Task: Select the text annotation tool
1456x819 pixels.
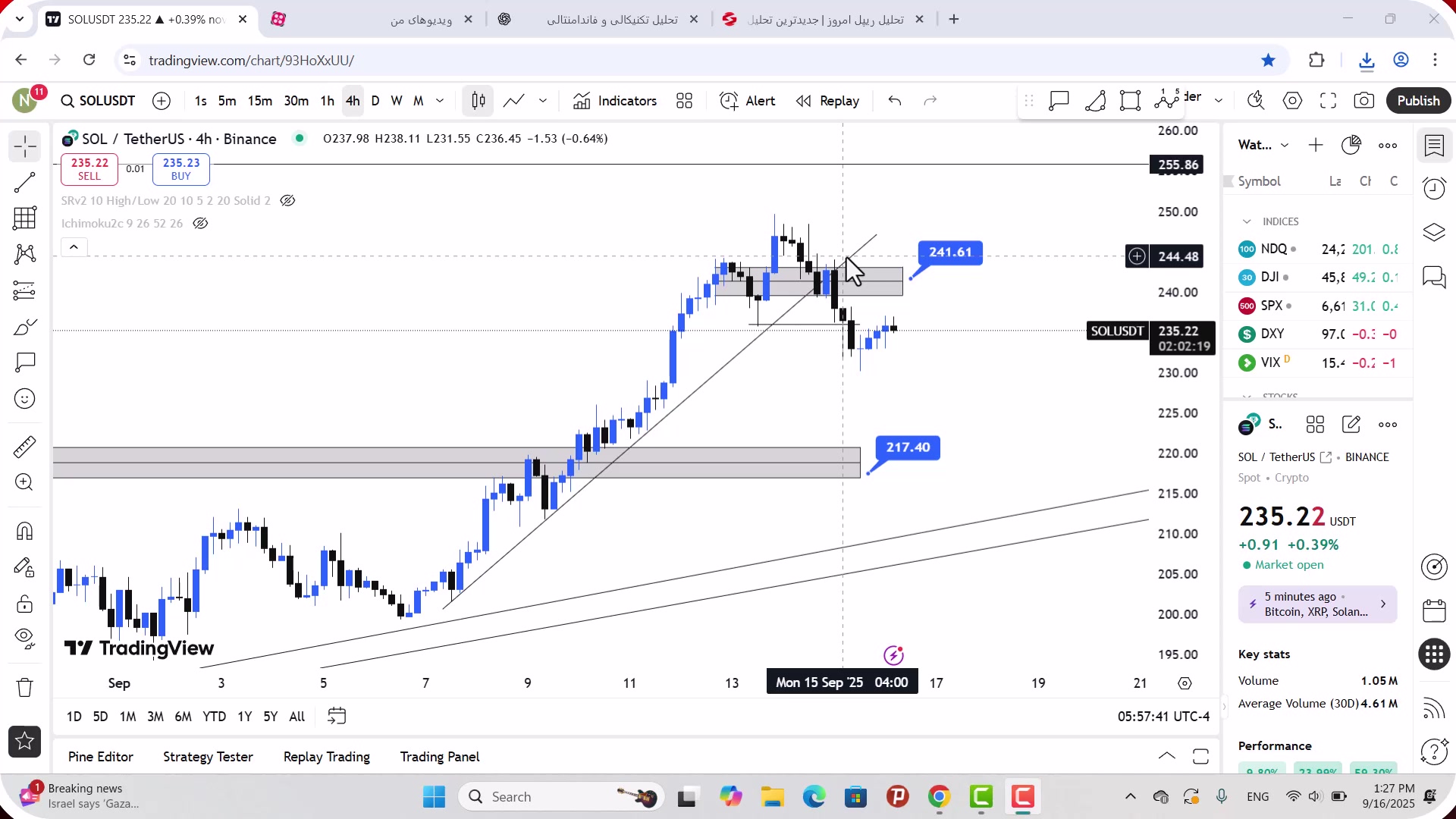Action: [24, 362]
